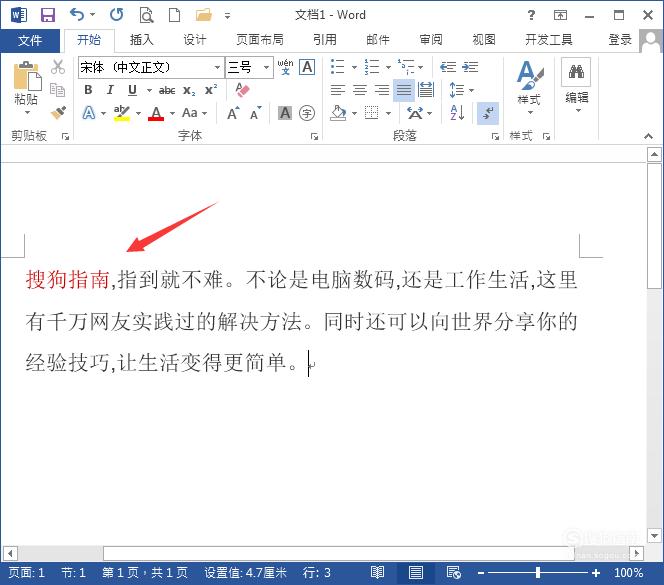Click the Copy icon in clipboard group
The width and height of the screenshot is (664, 585).
[58, 89]
